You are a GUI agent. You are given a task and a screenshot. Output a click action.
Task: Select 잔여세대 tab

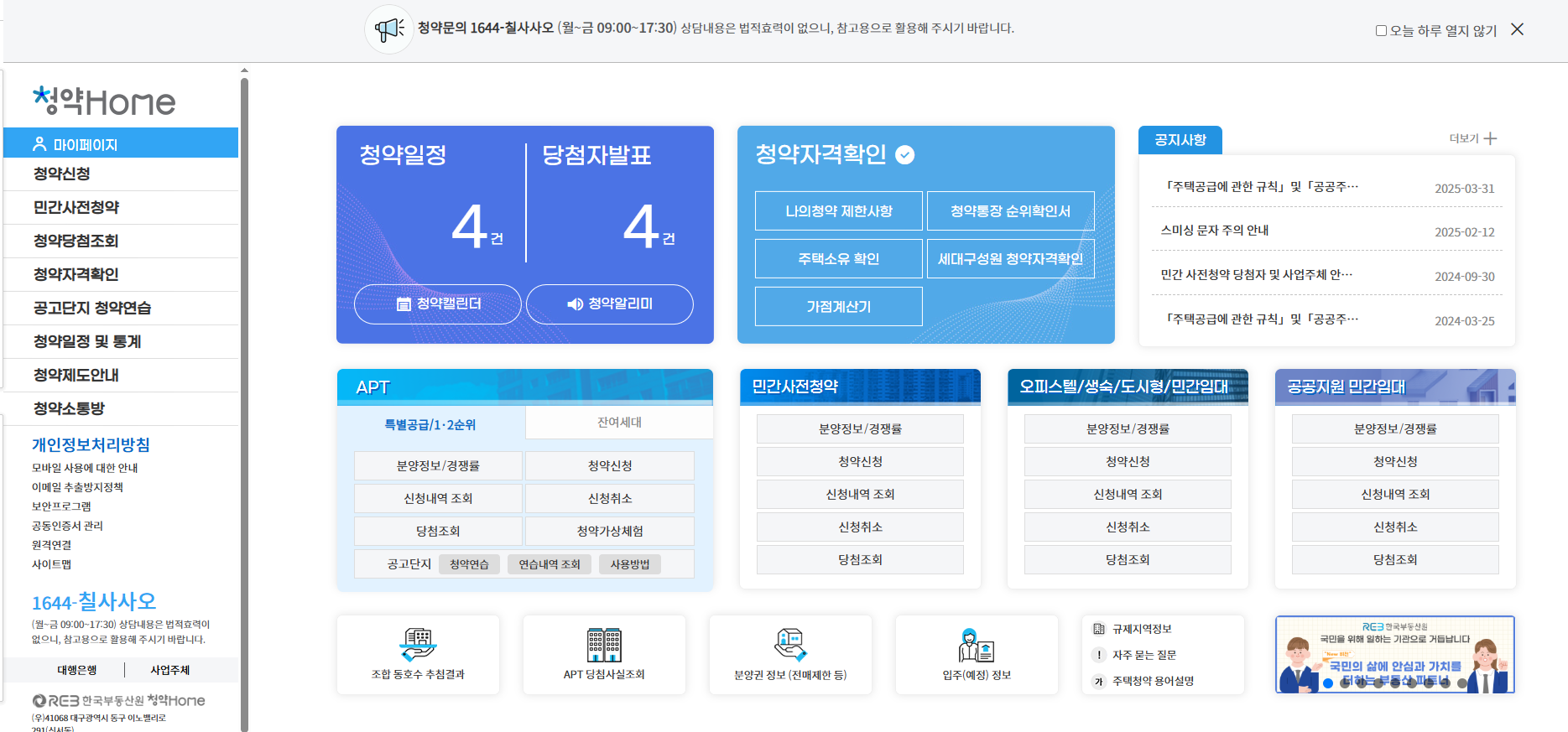tap(619, 423)
